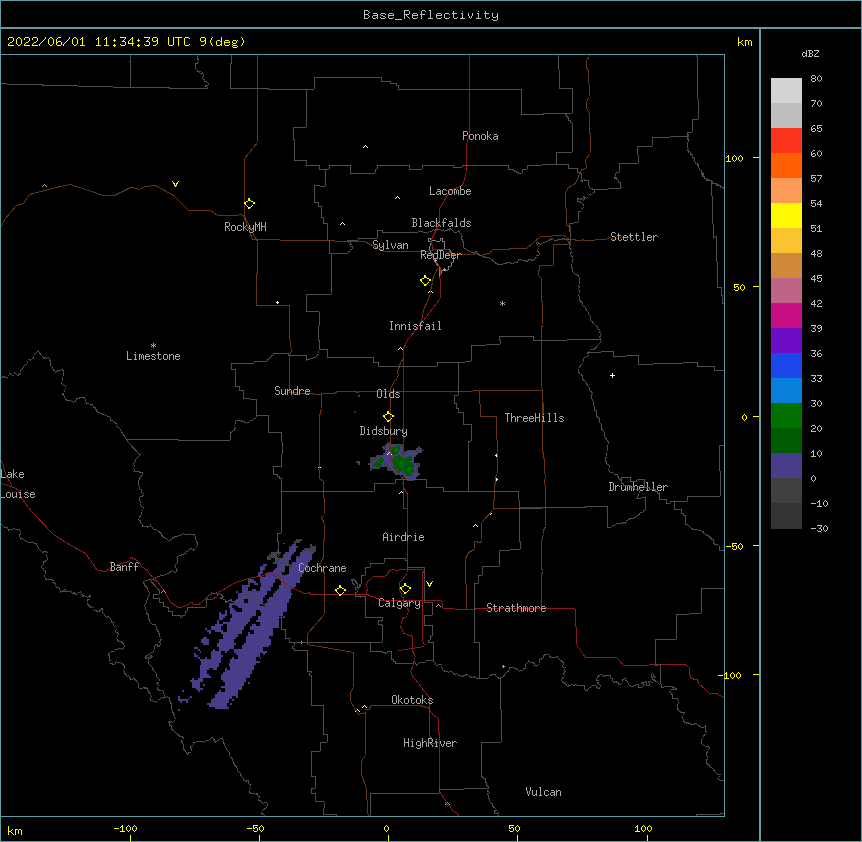Select the magenta swatch between 42 and 39 dBZ
The width and height of the screenshot is (862, 842).
click(786, 315)
